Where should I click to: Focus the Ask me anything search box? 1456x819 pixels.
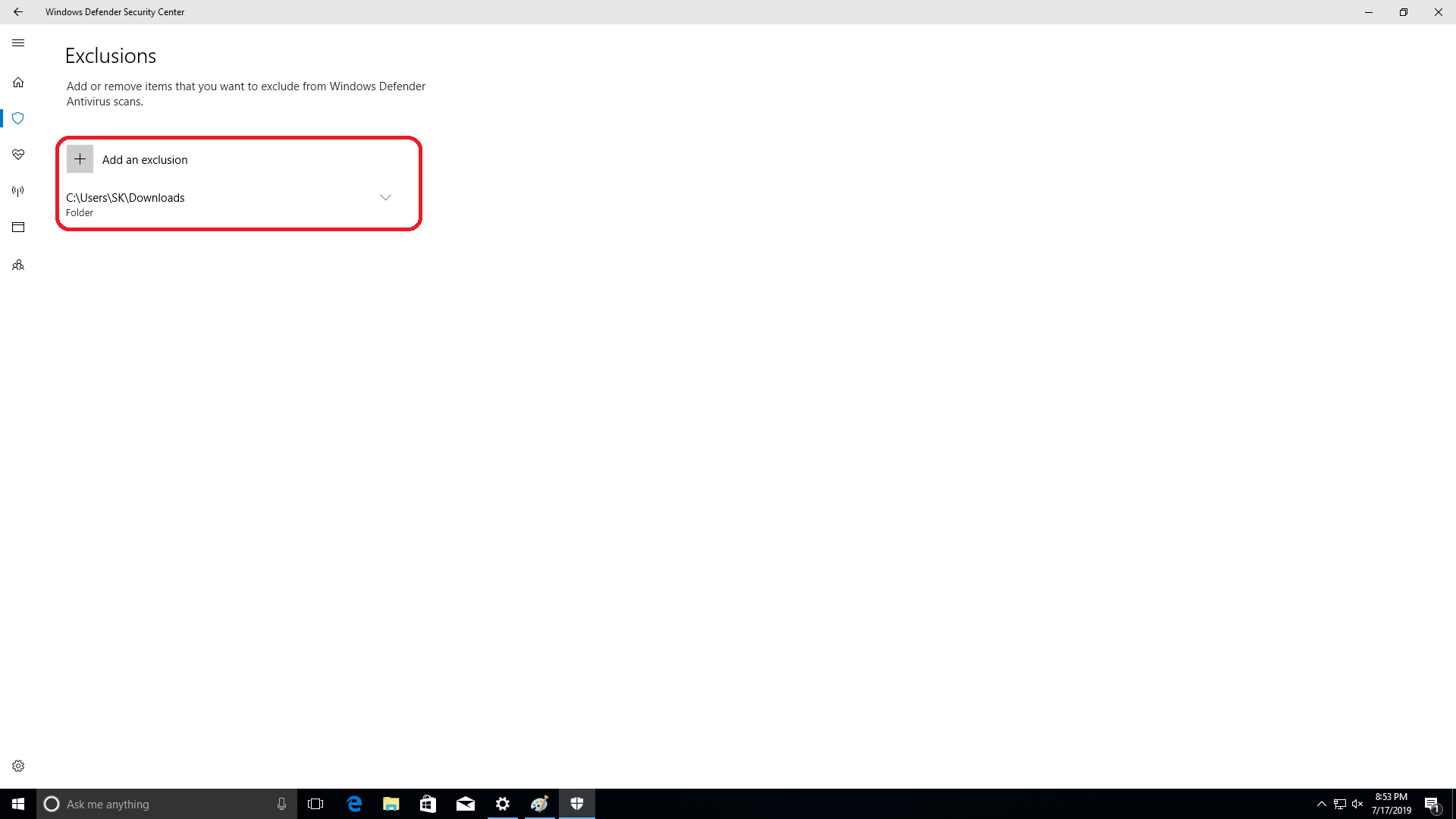click(x=167, y=804)
